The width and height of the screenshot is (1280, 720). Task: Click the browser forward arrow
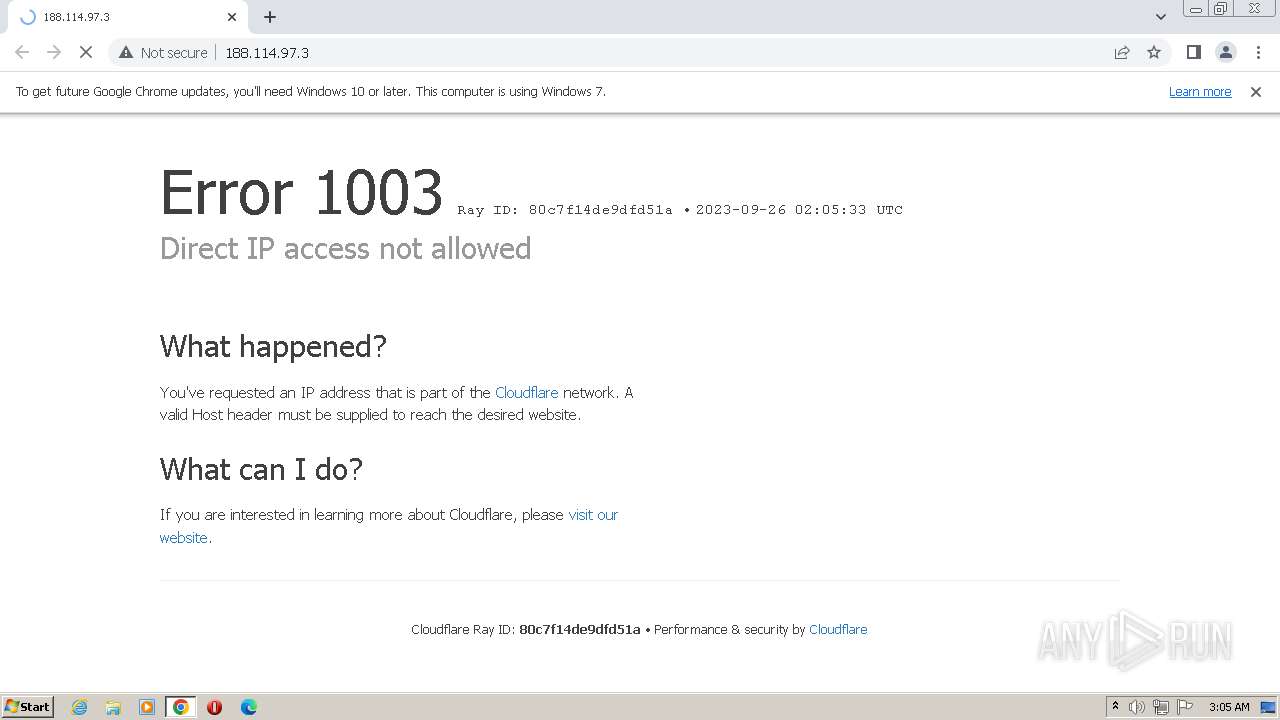click(x=54, y=52)
